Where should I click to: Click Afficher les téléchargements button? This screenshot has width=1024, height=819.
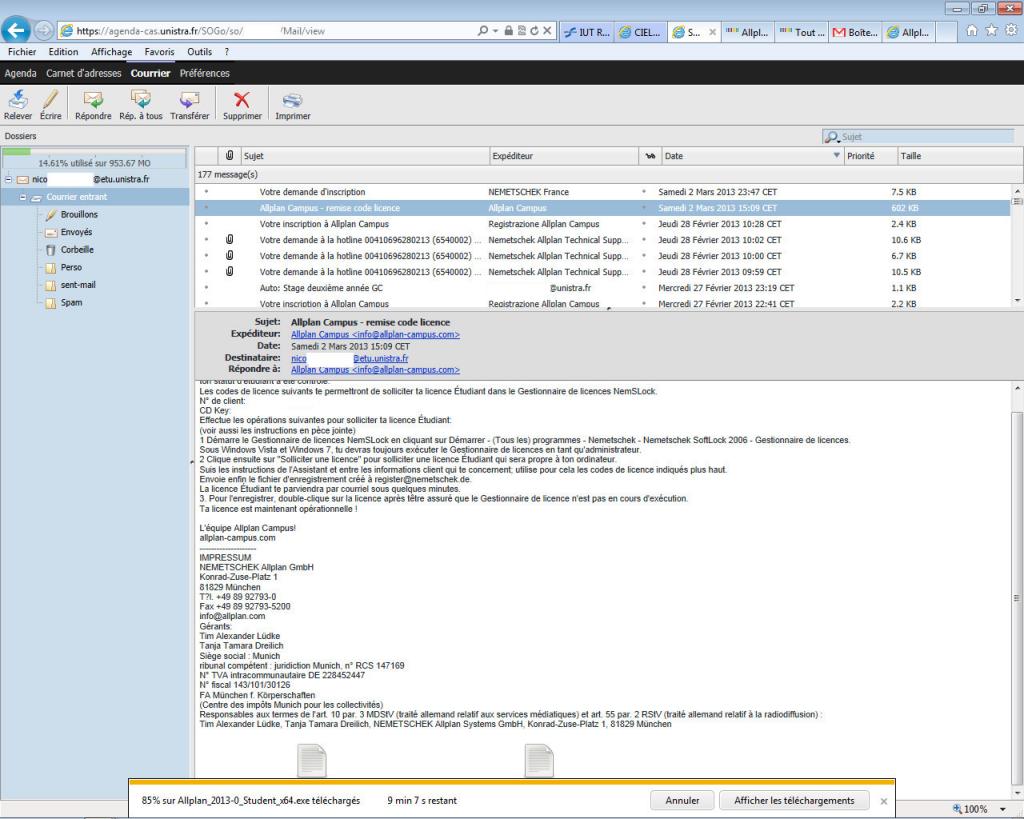click(793, 800)
